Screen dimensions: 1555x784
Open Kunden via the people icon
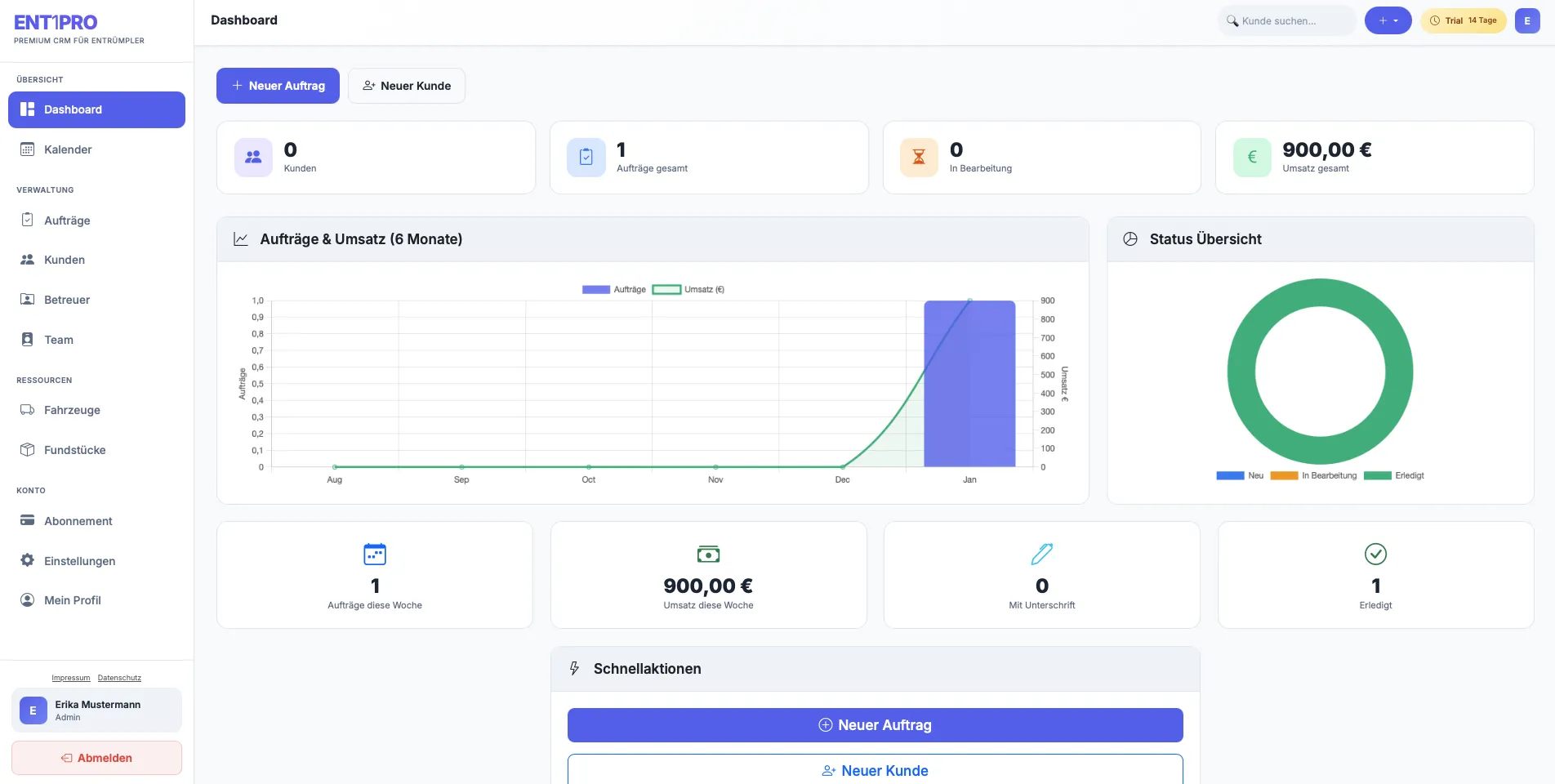click(x=27, y=260)
